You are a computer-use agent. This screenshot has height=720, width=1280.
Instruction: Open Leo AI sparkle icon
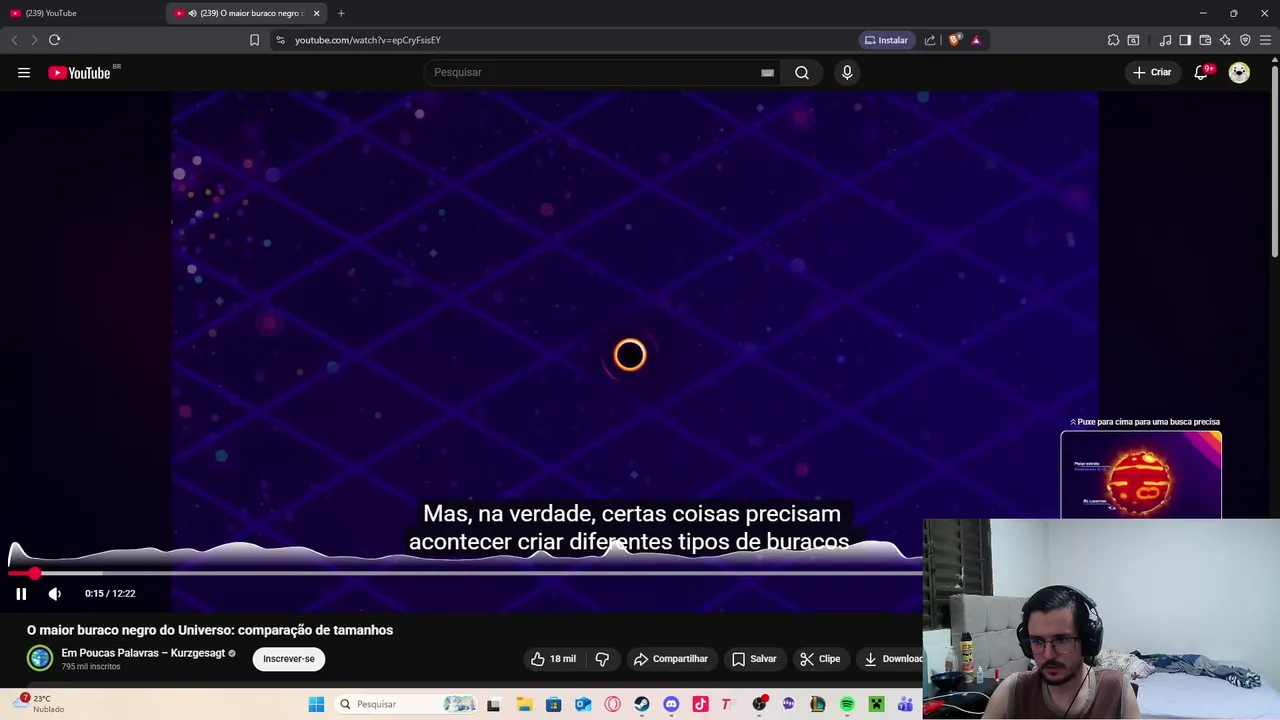pyautogui.click(x=1225, y=40)
